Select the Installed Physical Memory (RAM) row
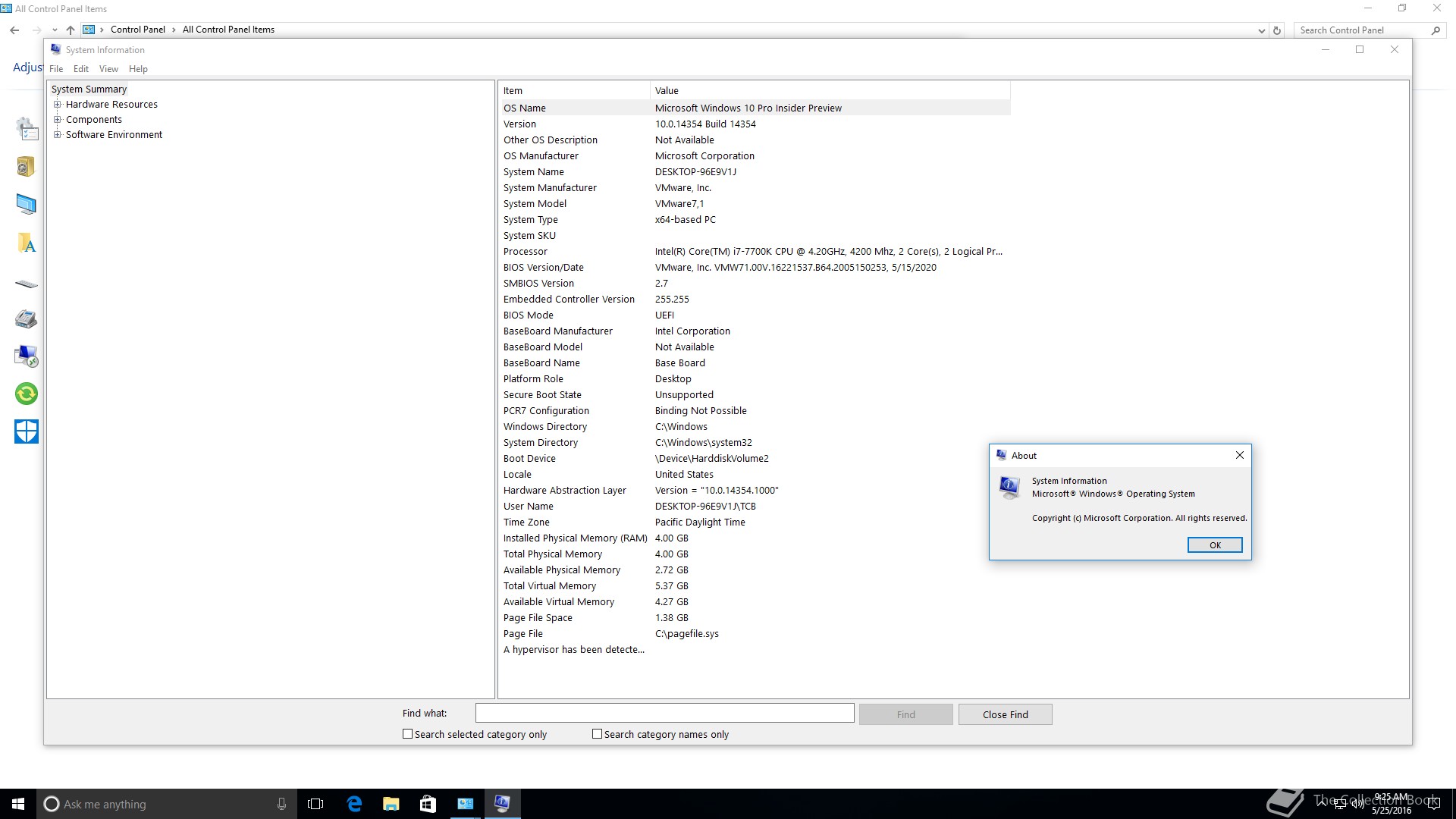1456x819 pixels. 755,538
